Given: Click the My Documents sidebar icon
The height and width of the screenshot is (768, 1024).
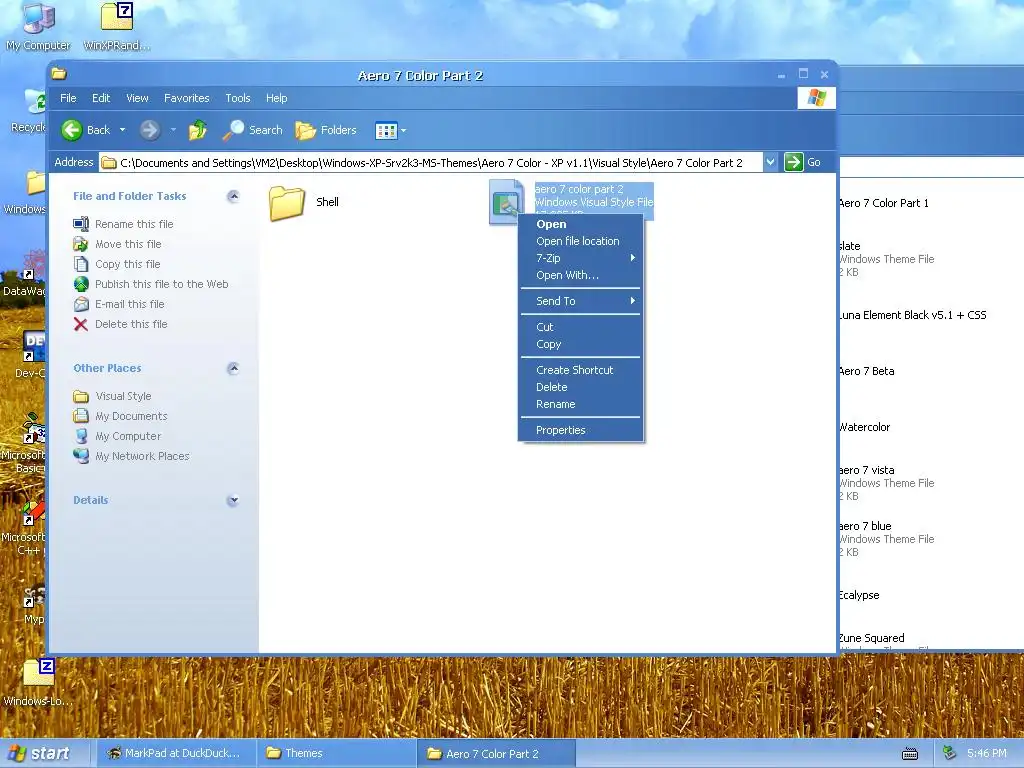Looking at the screenshot, I should point(81,416).
